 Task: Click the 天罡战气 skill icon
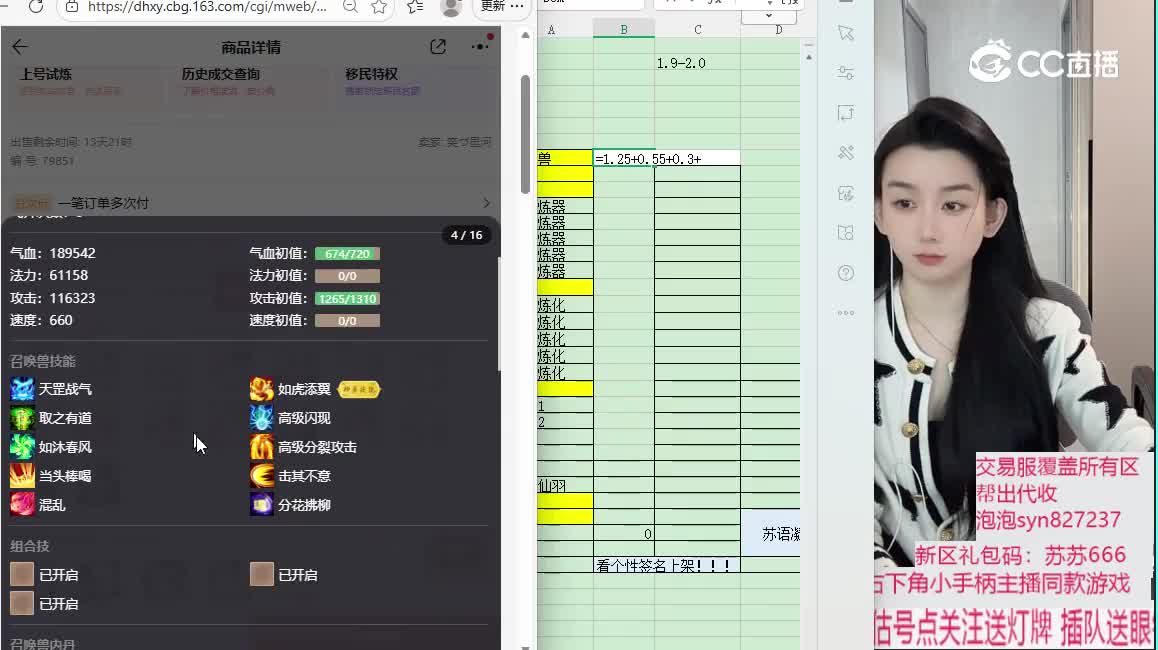click(x=22, y=389)
